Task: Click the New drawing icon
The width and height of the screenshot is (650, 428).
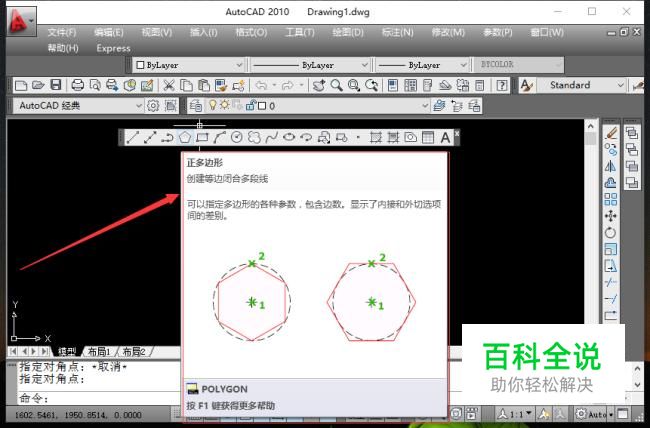Action: click(x=21, y=85)
